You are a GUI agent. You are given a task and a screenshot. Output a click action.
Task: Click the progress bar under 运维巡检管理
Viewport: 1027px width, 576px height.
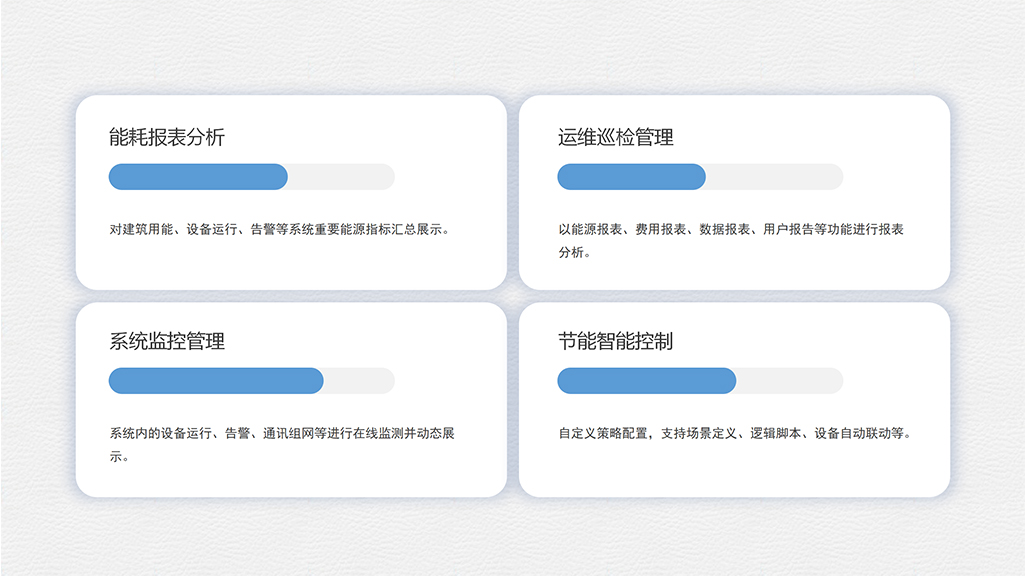tap(700, 177)
